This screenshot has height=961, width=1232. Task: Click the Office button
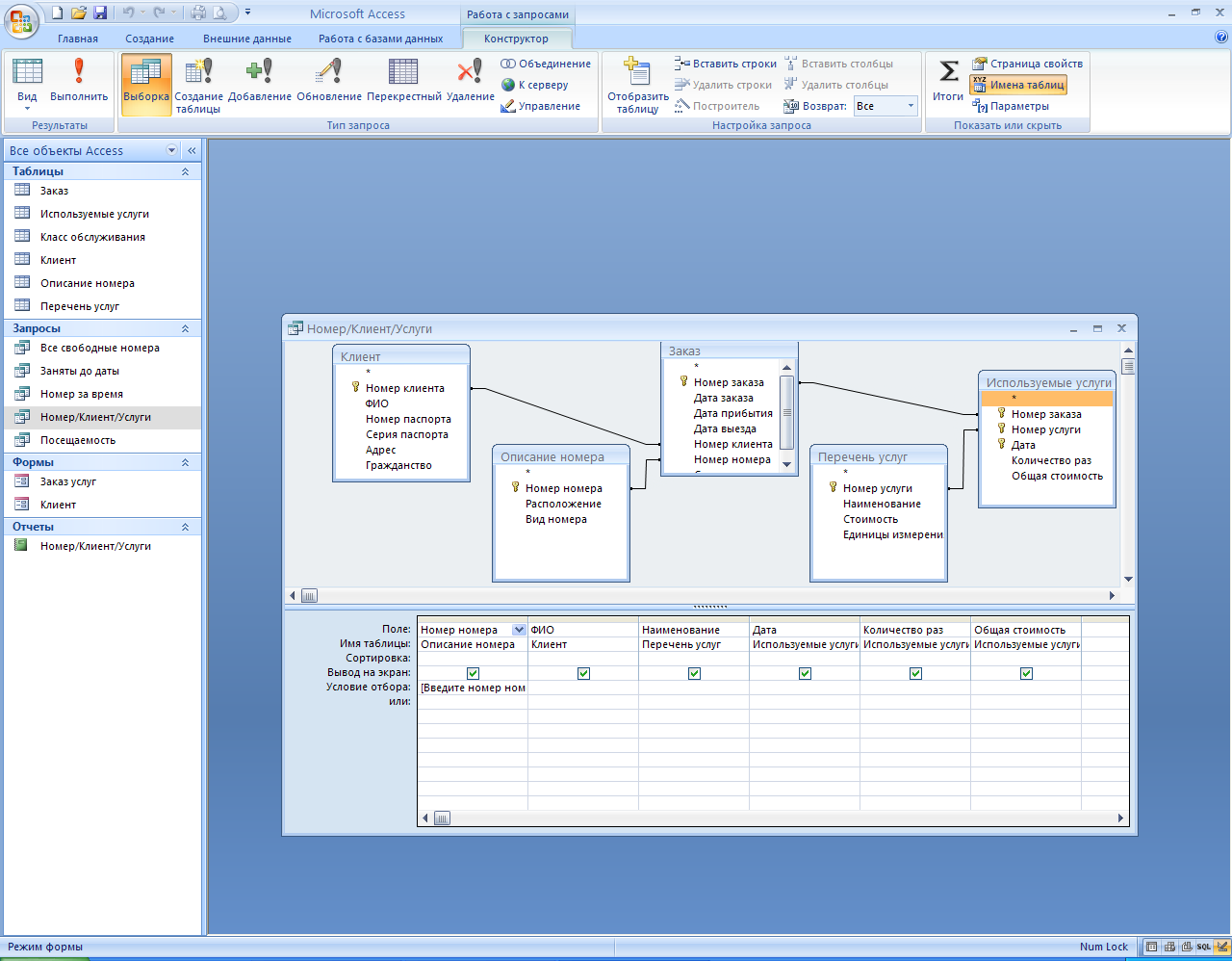(x=21, y=20)
